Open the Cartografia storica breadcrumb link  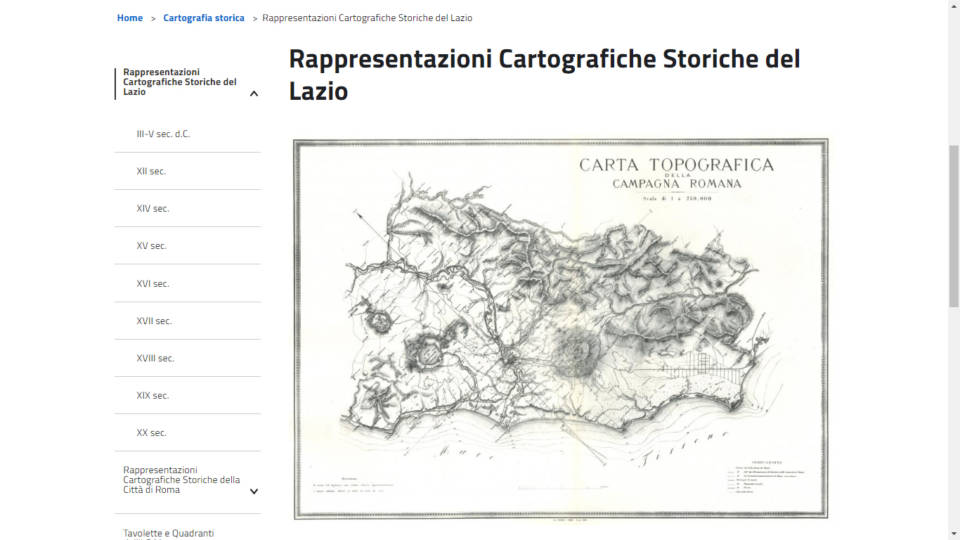click(204, 18)
